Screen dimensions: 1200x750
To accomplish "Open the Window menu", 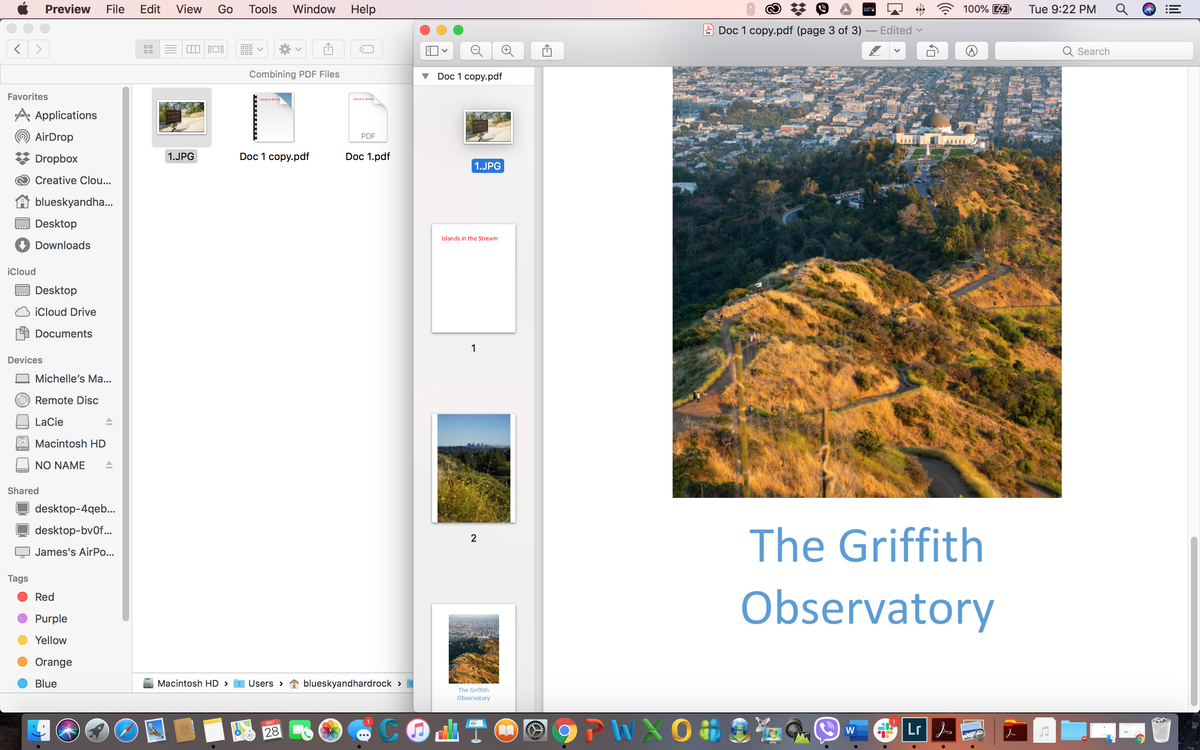I will pos(314,9).
